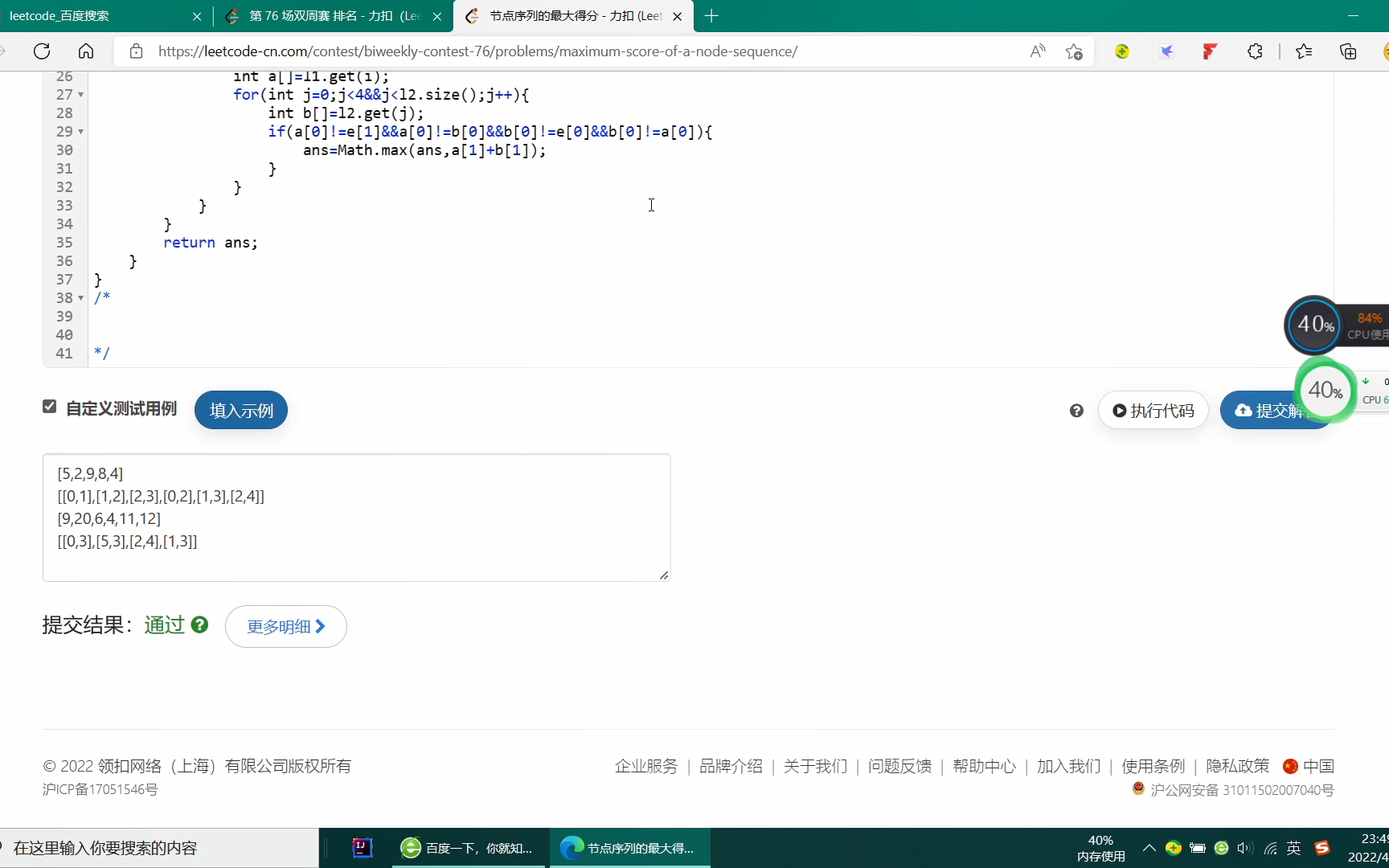Viewport: 1389px width, 868px height.
Task: Open new browser tab plus button
Action: pyautogui.click(x=711, y=16)
